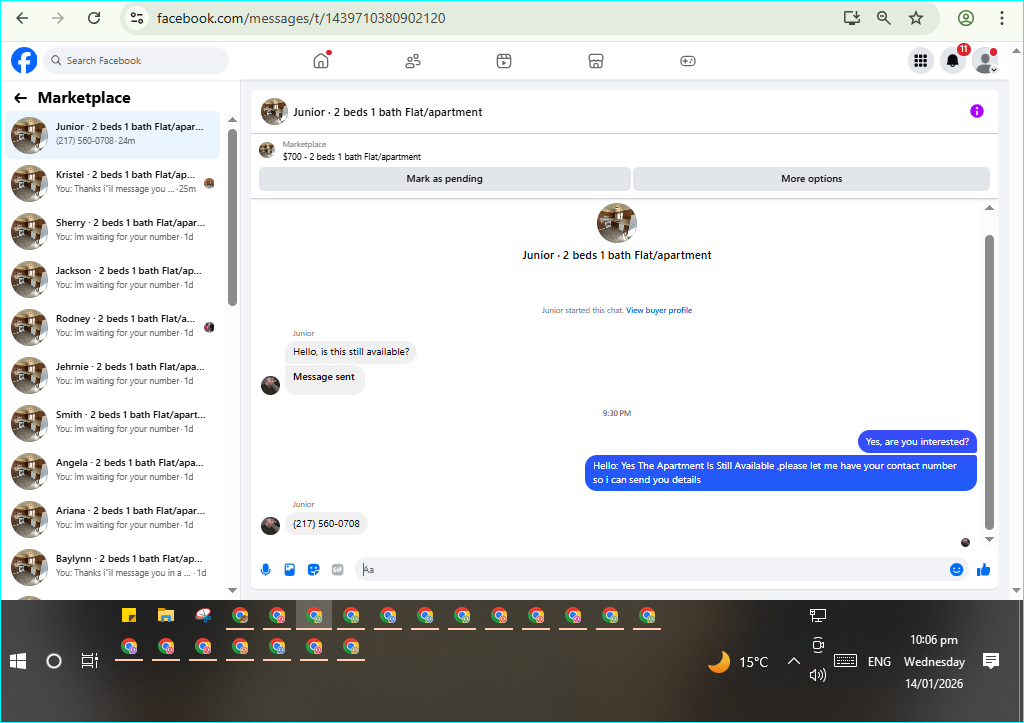Open the Facebook logo home link

pyautogui.click(x=24, y=61)
